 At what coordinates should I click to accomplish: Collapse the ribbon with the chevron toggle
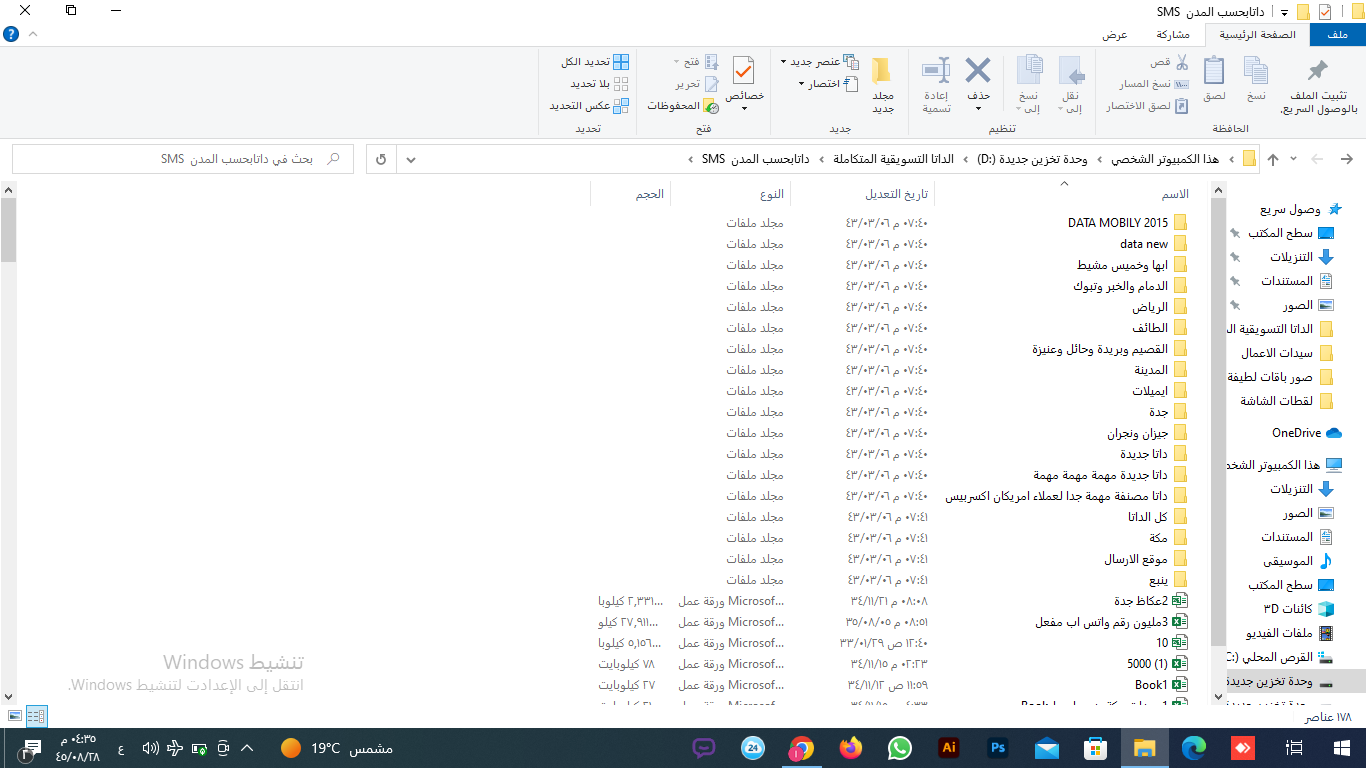(33, 34)
